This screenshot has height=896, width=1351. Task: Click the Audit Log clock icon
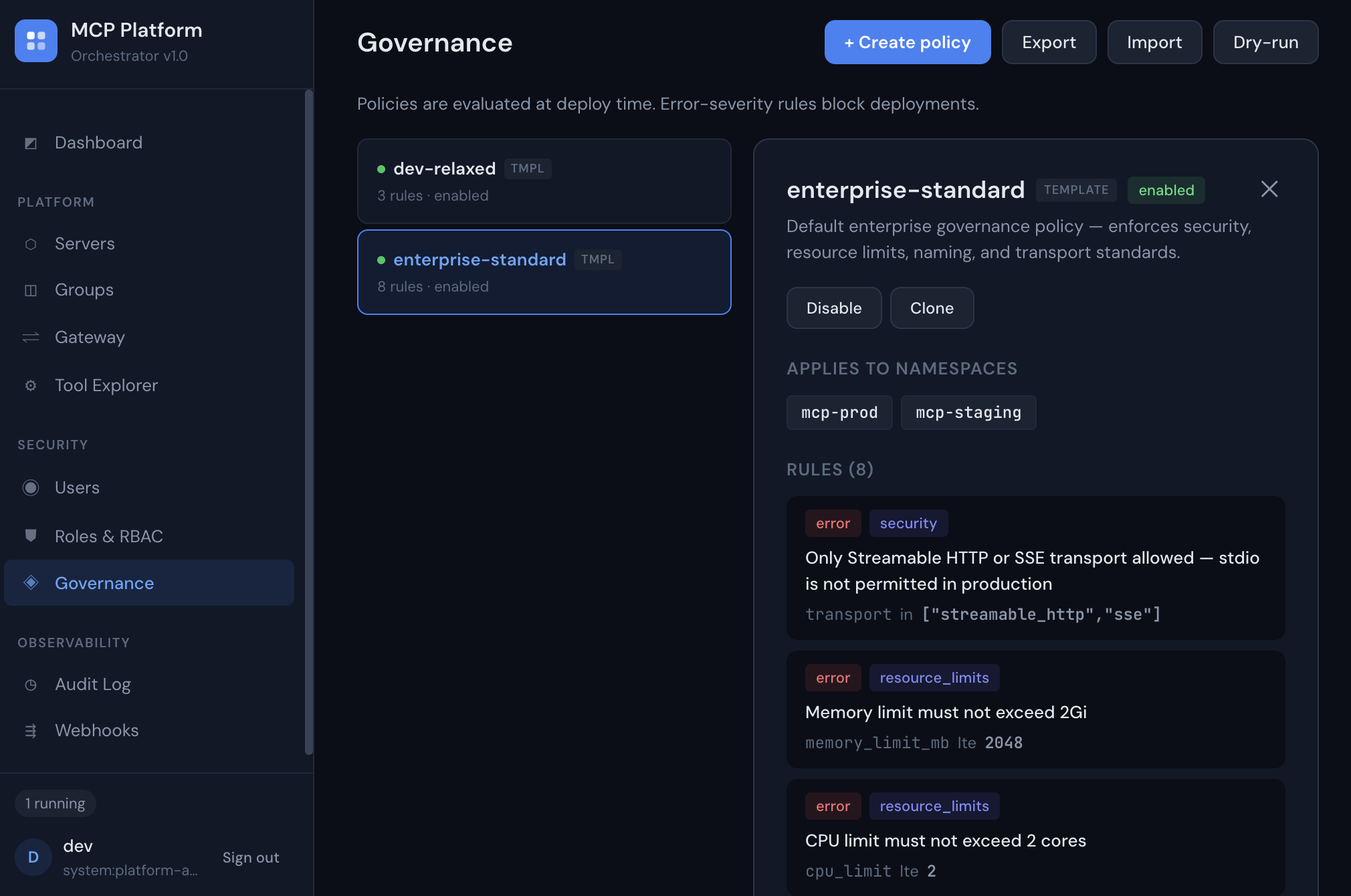pyautogui.click(x=31, y=685)
